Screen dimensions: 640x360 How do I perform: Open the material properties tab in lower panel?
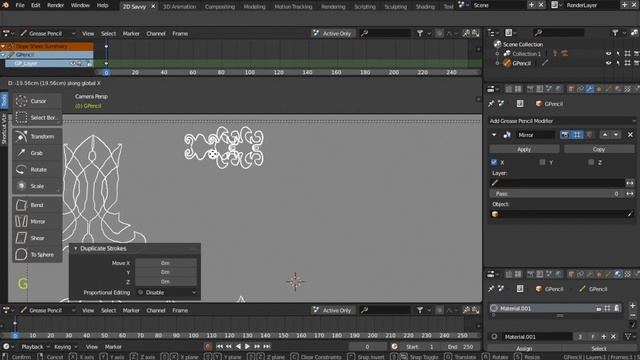coord(618,274)
